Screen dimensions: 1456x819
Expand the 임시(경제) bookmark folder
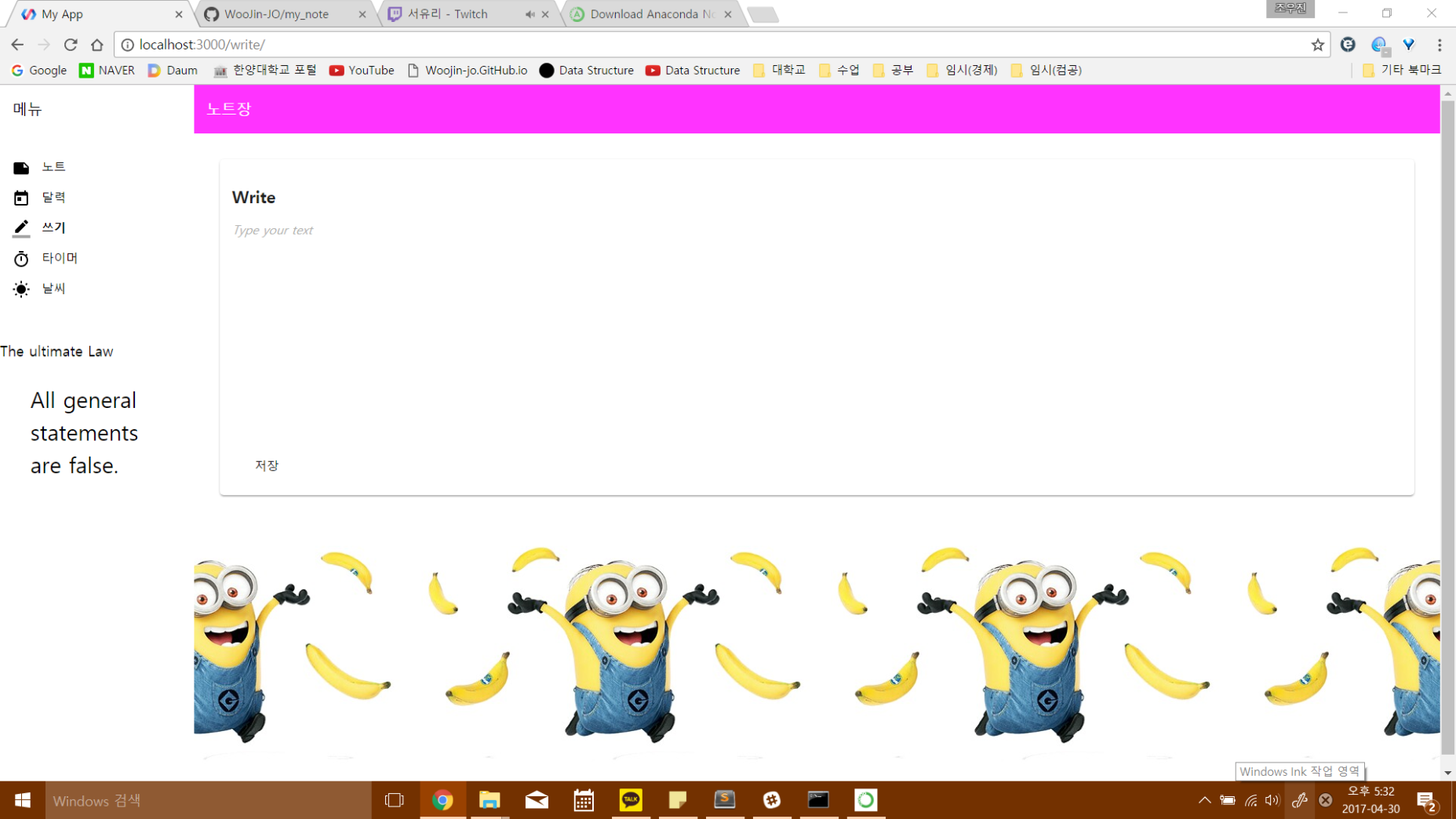[962, 70]
